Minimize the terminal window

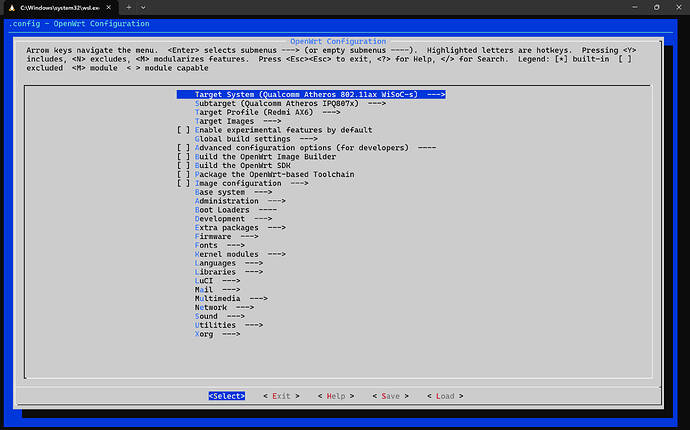[x=635, y=7]
